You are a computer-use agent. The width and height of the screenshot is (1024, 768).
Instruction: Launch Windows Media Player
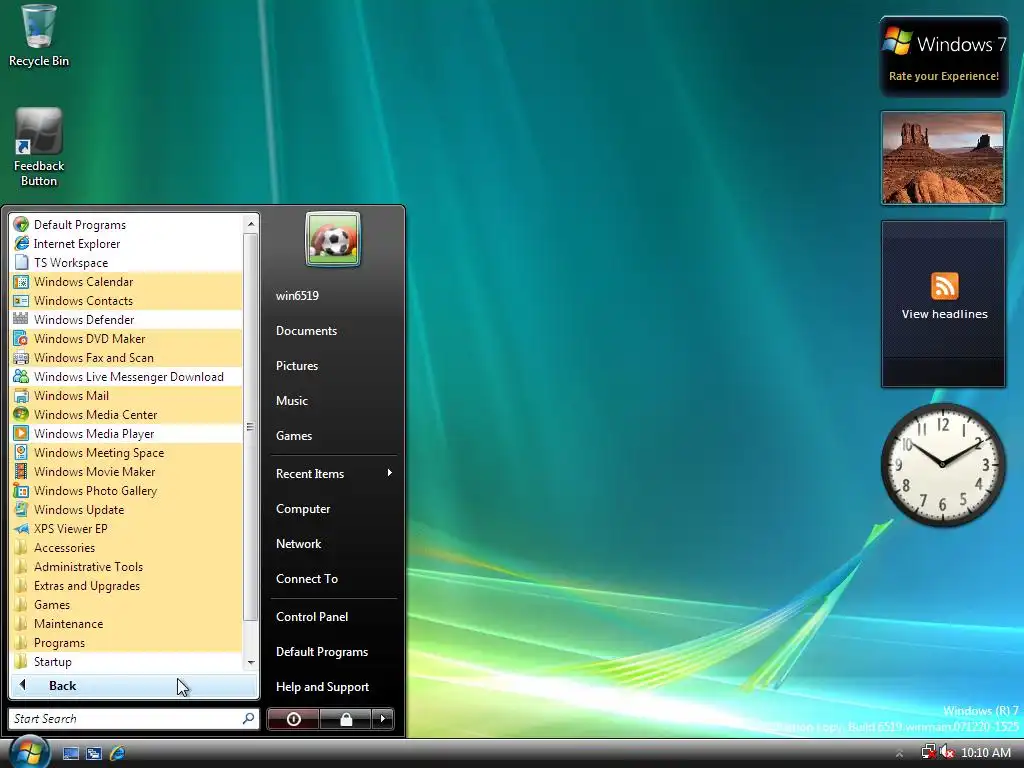point(127,434)
